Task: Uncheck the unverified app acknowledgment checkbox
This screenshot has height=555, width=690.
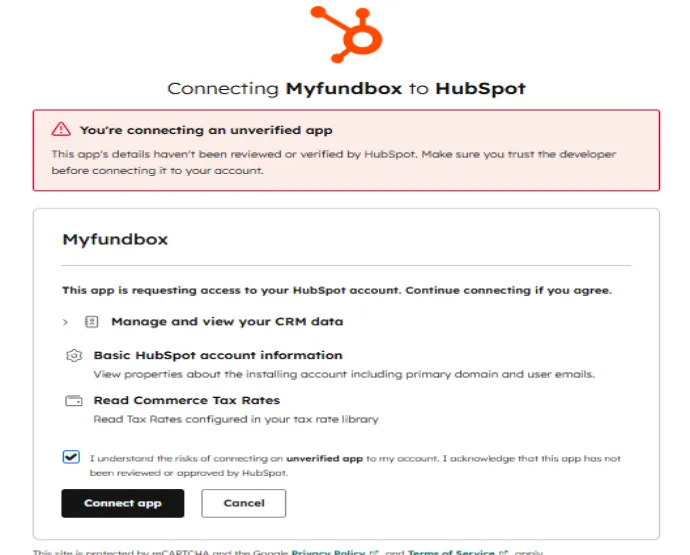Action: 71,457
